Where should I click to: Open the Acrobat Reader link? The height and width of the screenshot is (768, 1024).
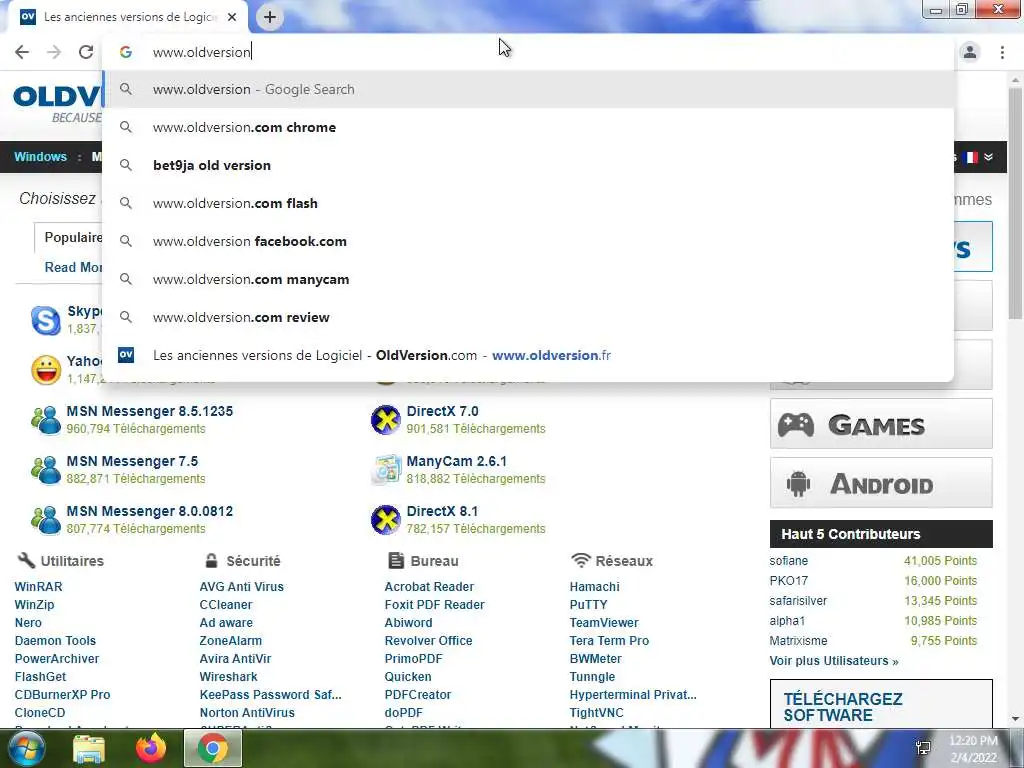(x=429, y=586)
